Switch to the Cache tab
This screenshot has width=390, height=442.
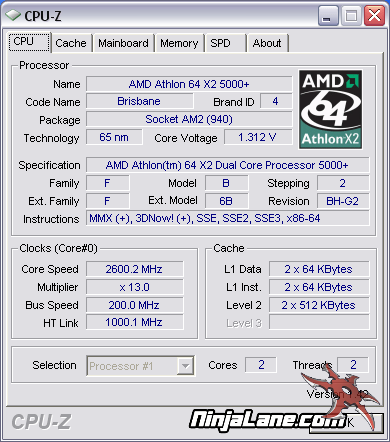pos(71,43)
